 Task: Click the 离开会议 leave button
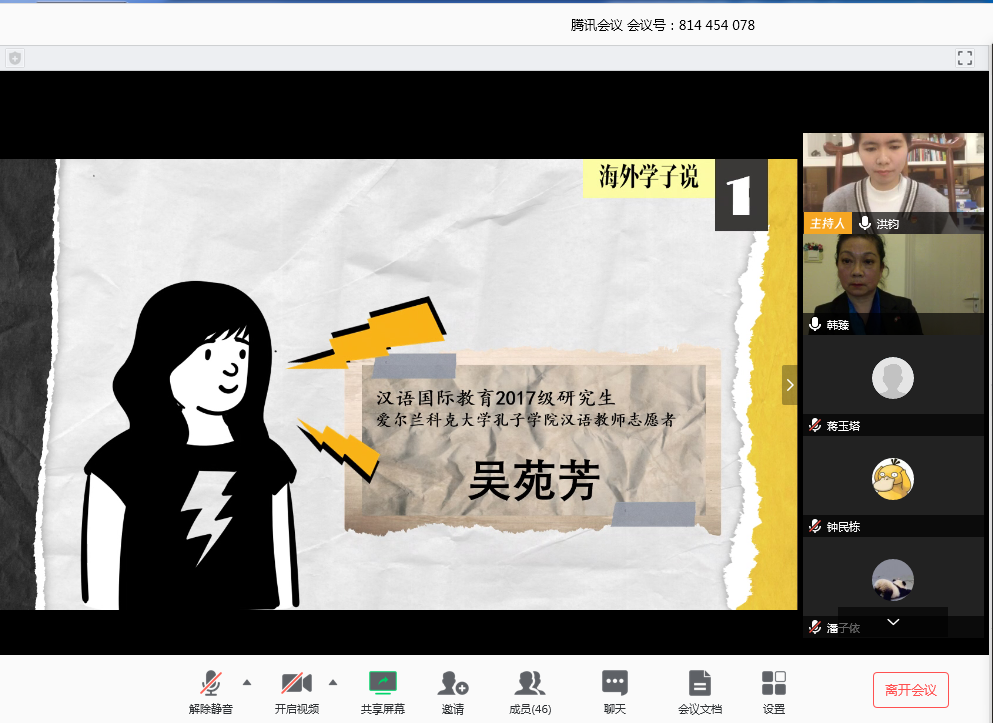(910, 690)
